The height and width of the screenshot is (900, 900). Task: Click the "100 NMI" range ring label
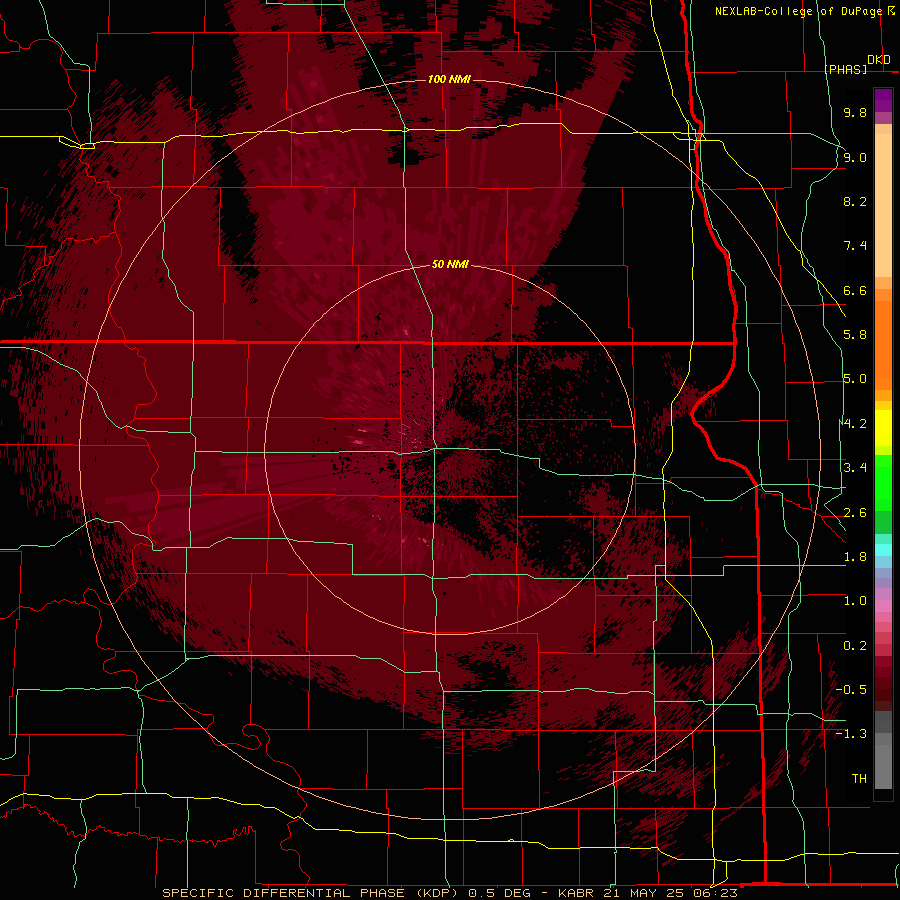click(x=449, y=79)
